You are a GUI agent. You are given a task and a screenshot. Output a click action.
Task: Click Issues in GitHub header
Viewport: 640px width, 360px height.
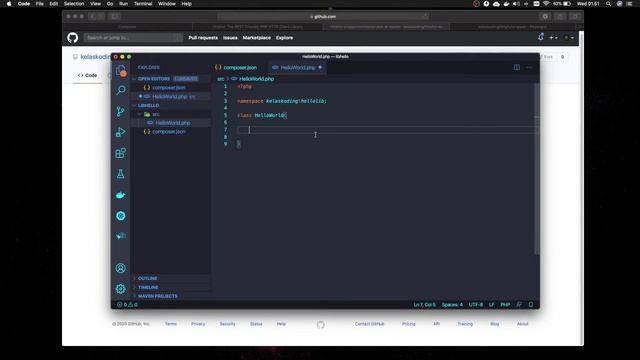pos(230,38)
